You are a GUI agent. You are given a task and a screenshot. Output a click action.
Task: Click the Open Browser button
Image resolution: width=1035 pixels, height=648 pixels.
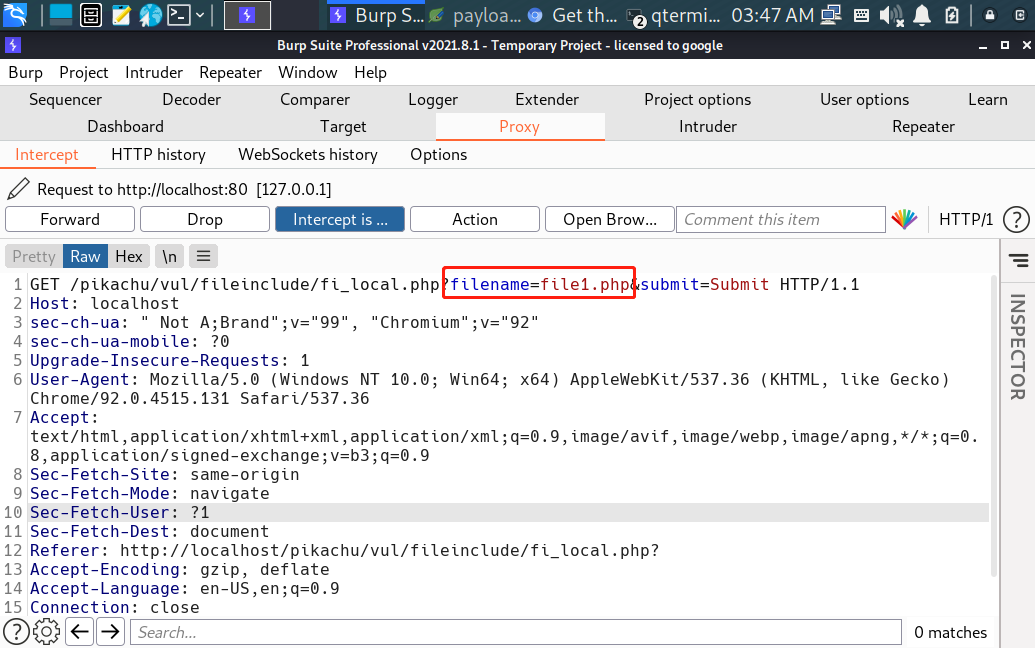(x=610, y=219)
